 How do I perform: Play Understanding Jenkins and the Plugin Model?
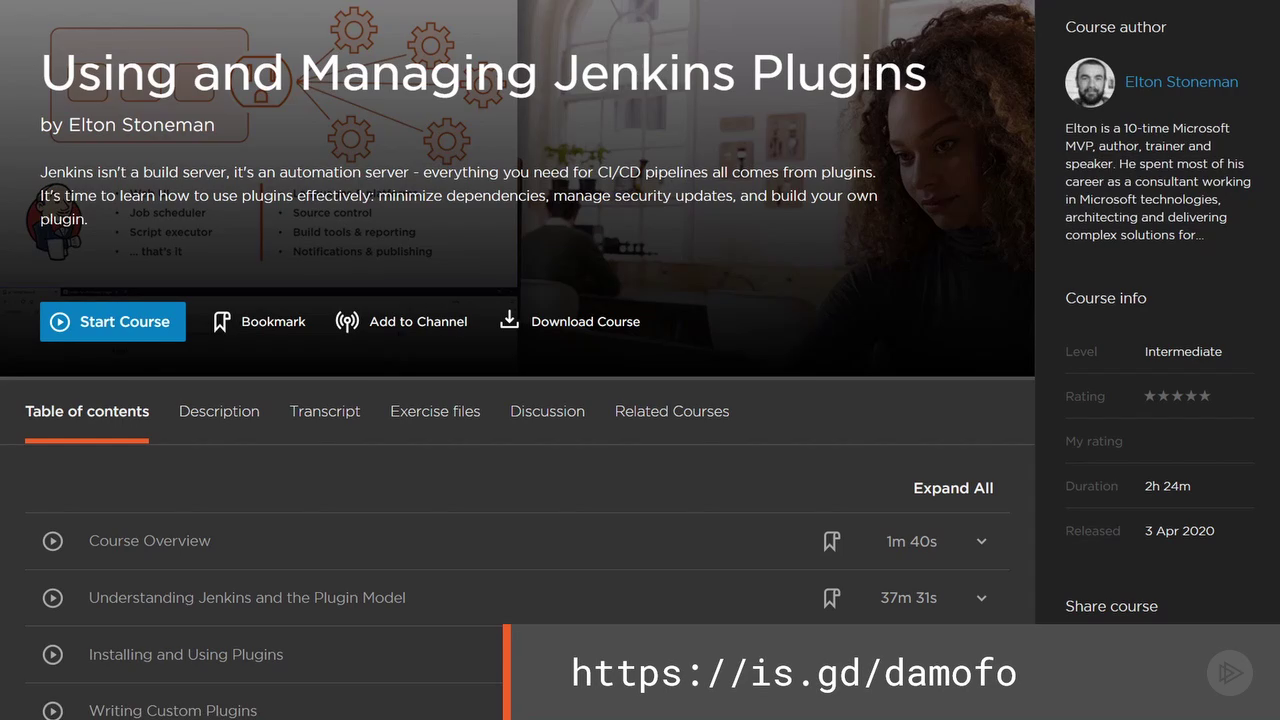[x=53, y=598]
